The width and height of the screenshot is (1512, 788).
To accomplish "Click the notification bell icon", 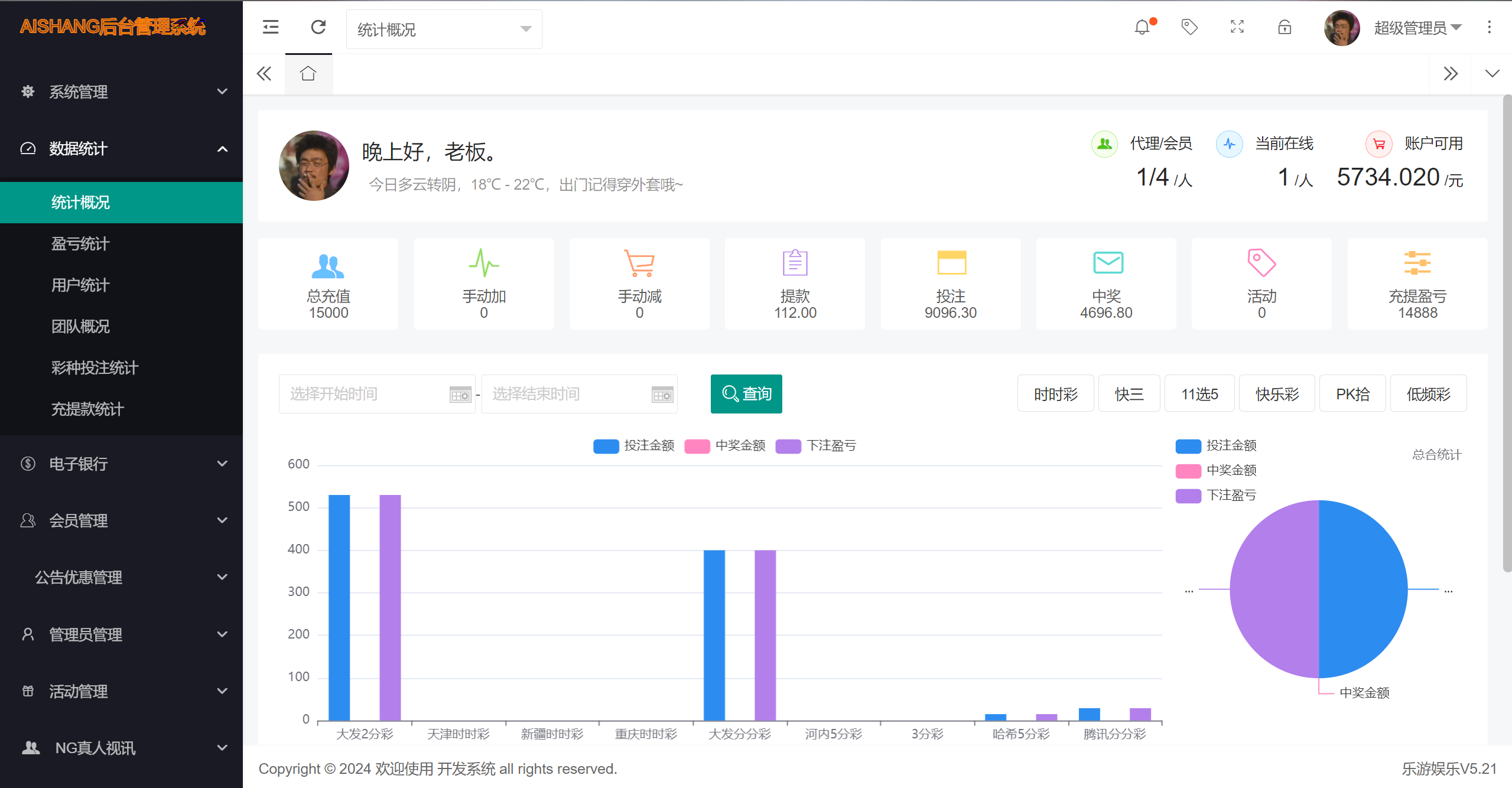I will pyautogui.click(x=1142, y=27).
